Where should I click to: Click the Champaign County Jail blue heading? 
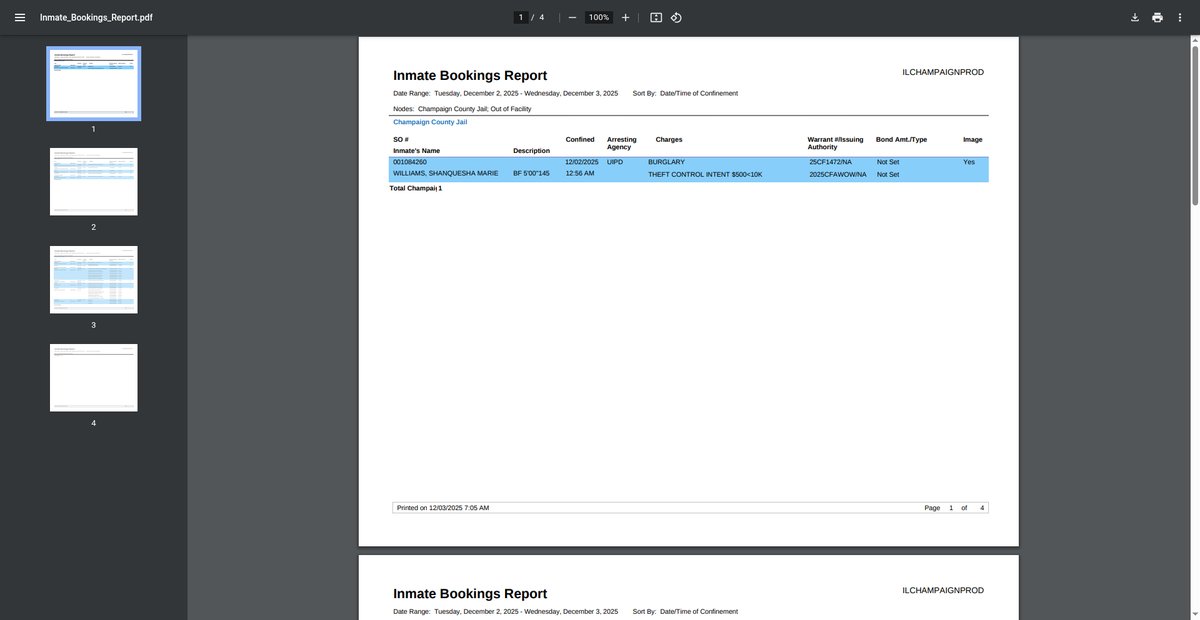430,122
